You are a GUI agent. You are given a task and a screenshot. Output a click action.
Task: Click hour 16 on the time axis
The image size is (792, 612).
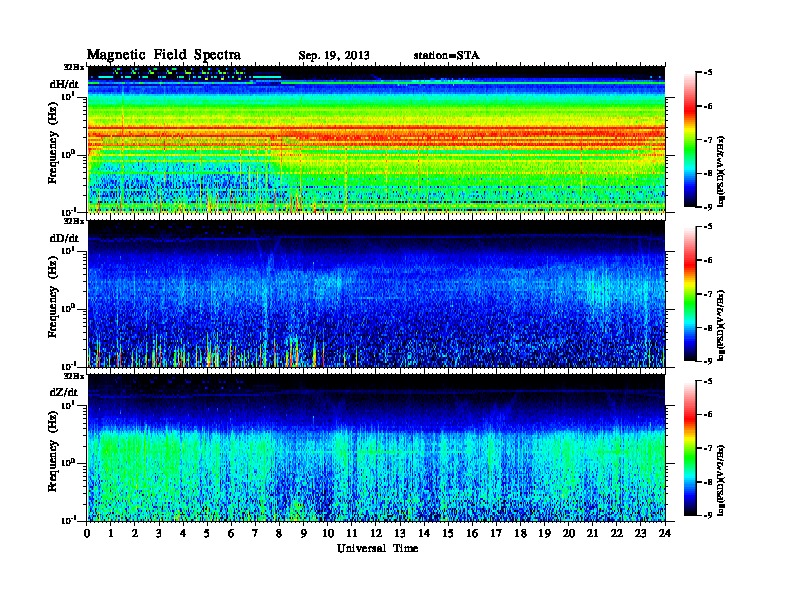click(472, 534)
